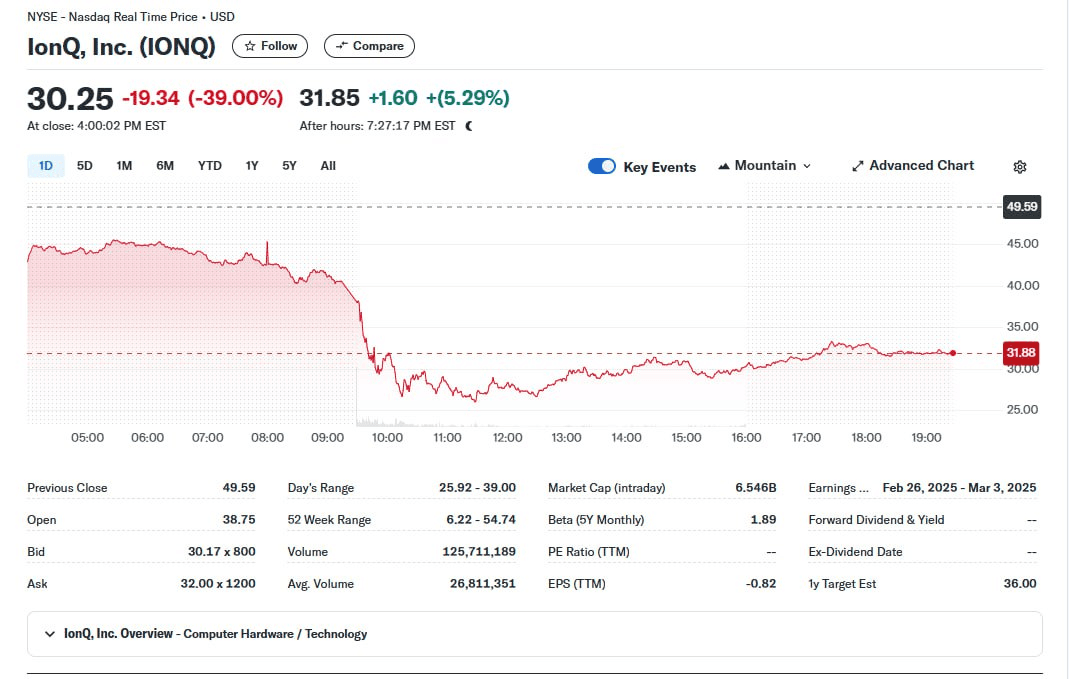Follow IonQ with the Follow button
The image size is (1069, 679).
pos(270,46)
